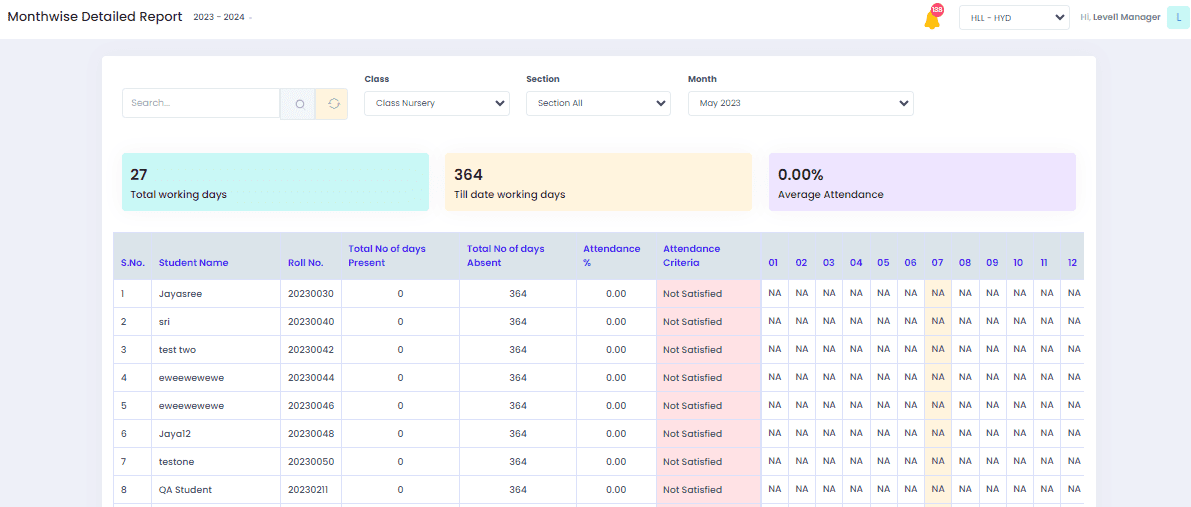Click the day 01 column header

tap(773, 263)
